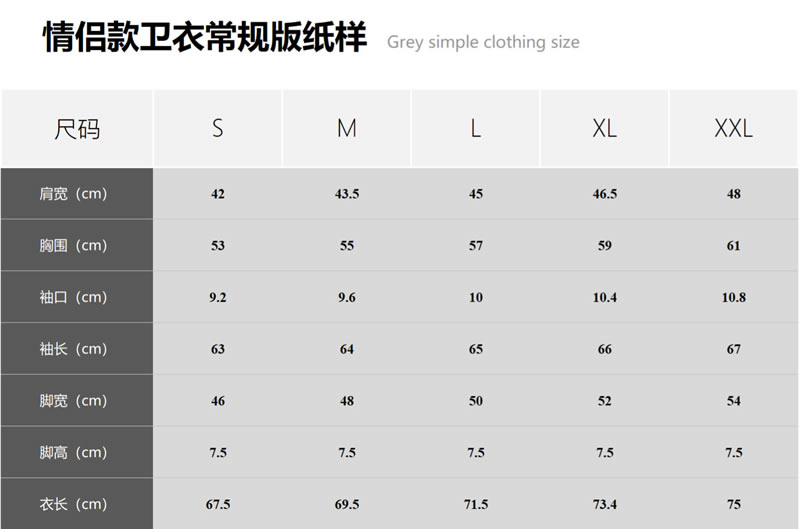Click the title 情侣款卫衣常规版纸样
800x529 pixels.
[x=205, y=38]
